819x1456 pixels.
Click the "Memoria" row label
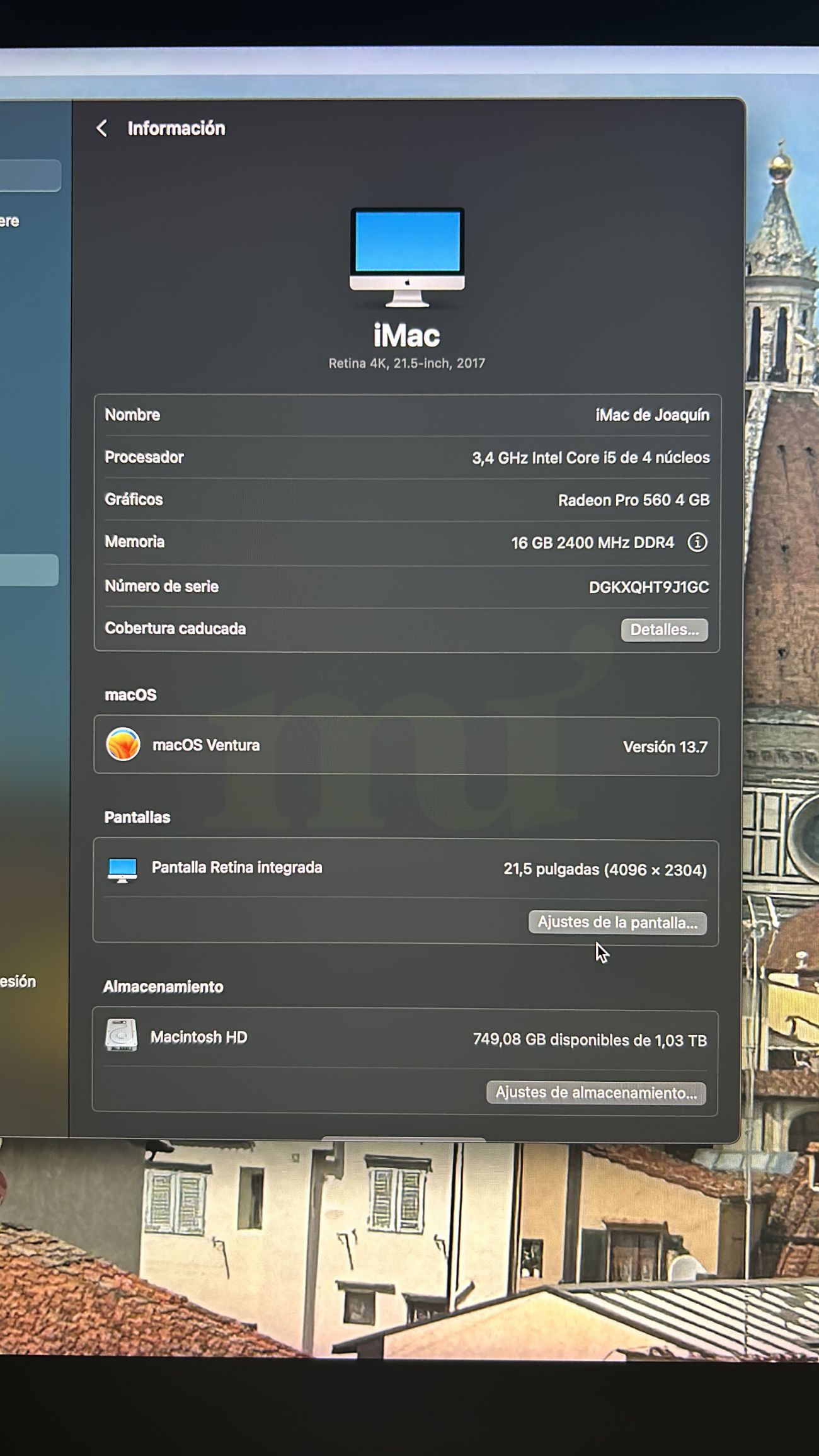(x=135, y=541)
